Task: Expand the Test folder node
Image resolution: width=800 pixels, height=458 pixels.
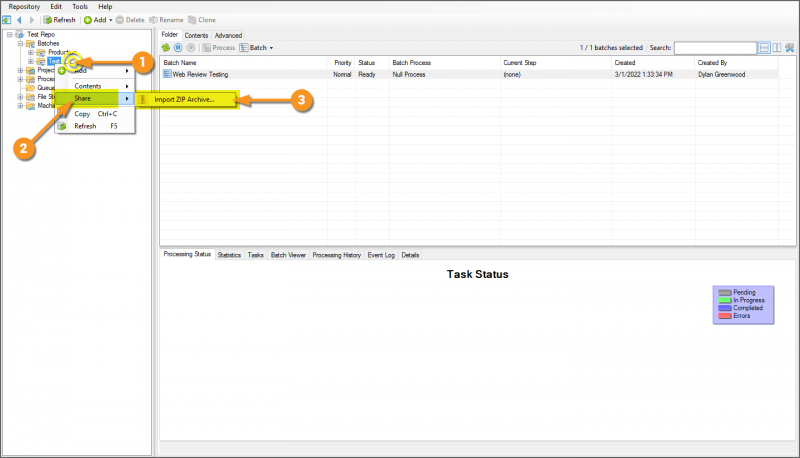Action: 31,61
